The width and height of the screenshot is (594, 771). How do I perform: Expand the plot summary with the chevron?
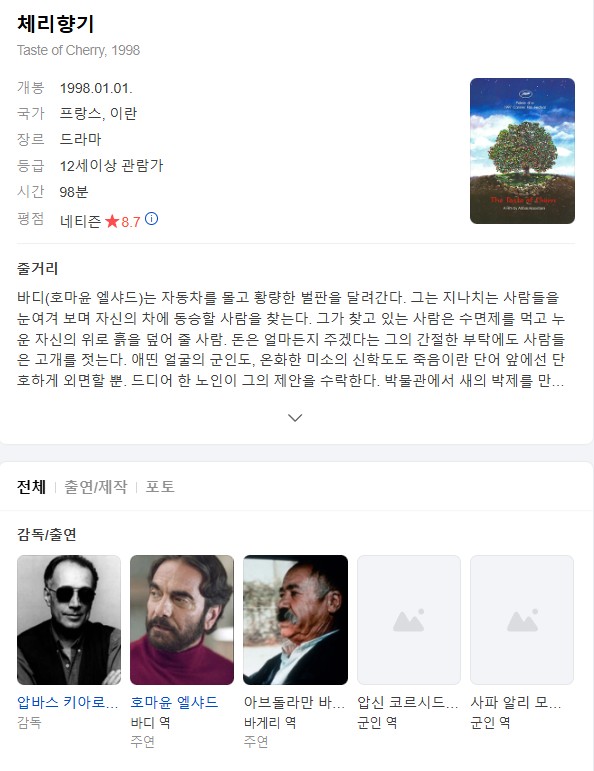(295, 417)
